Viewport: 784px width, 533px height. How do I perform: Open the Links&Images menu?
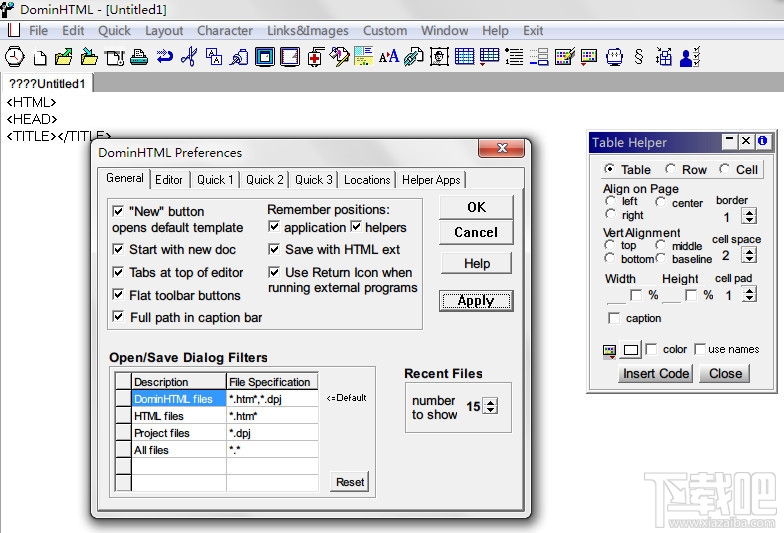[307, 30]
